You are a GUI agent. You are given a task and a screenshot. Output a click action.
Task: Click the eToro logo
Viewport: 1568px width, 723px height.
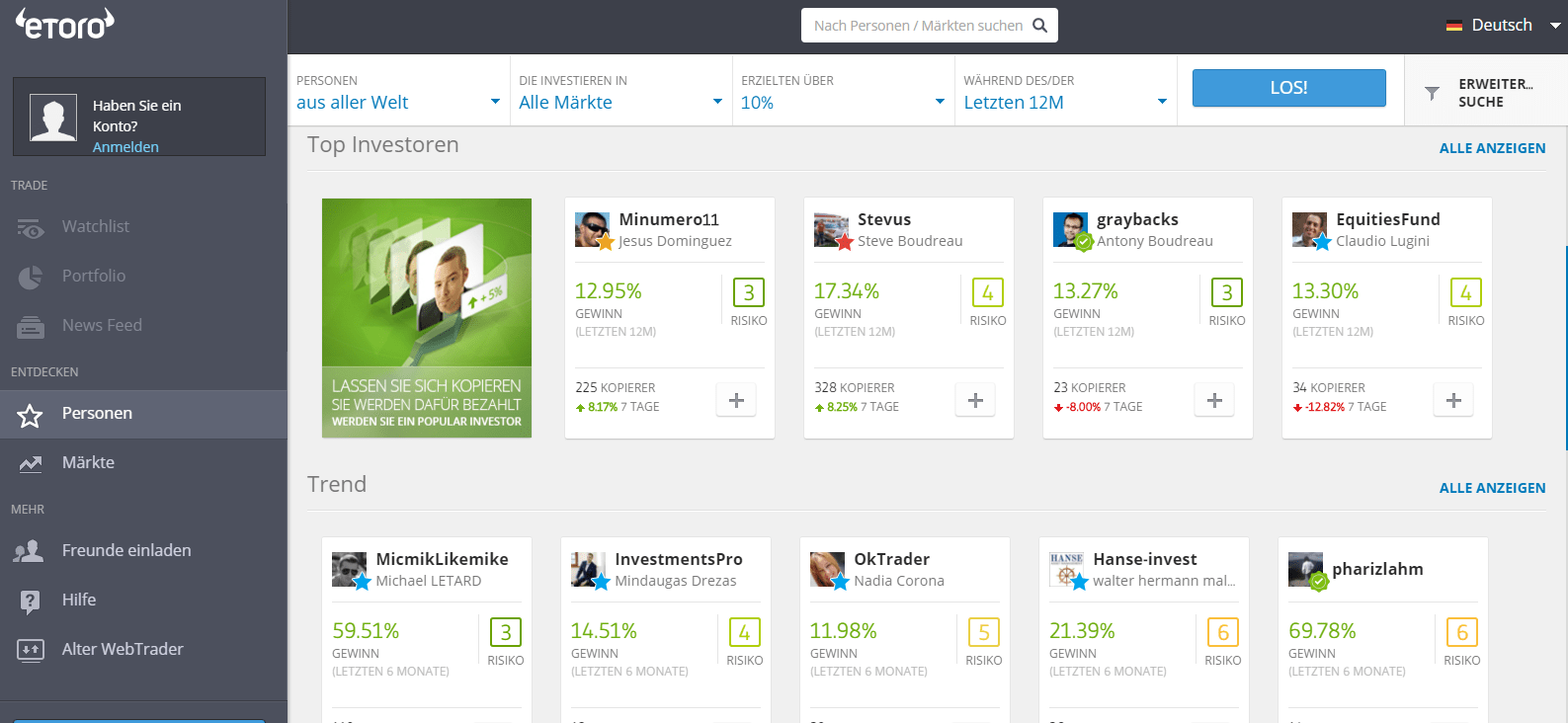(65, 24)
